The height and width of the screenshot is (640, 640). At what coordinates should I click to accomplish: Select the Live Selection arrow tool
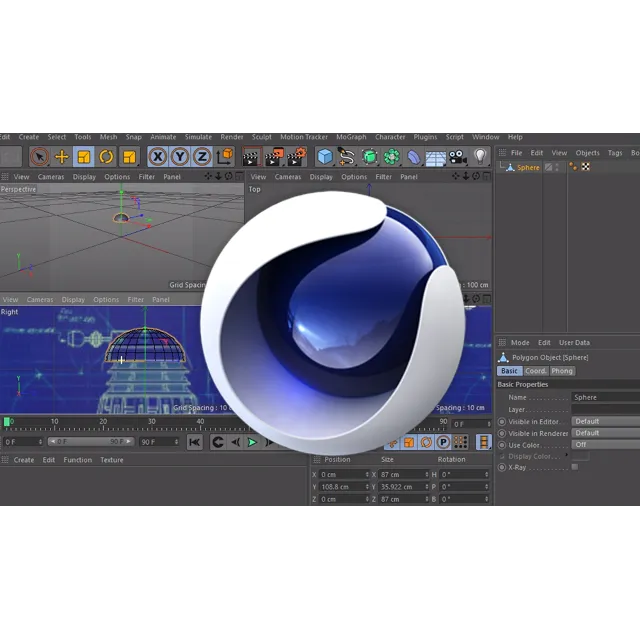coord(40,157)
